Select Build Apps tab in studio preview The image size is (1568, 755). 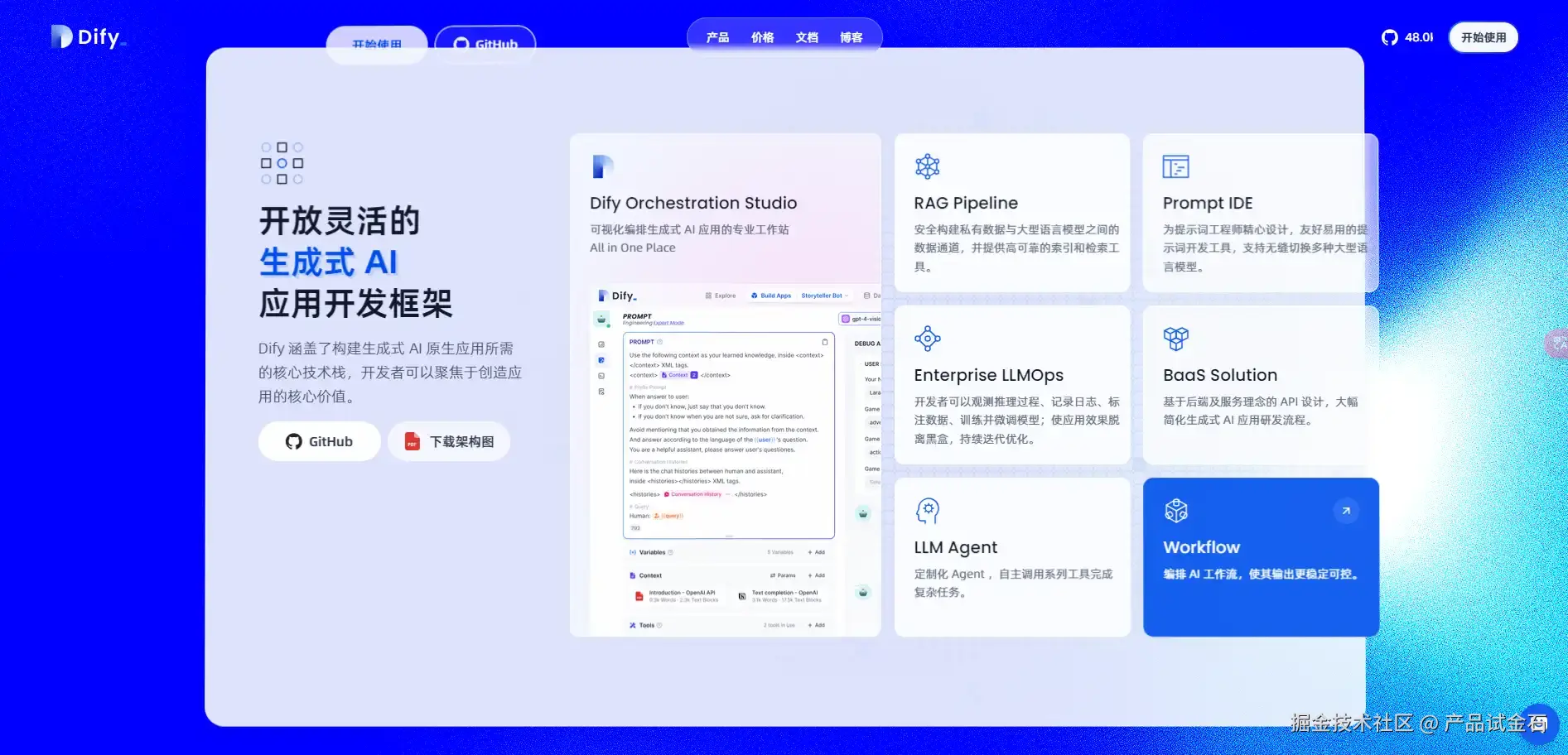[x=771, y=296]
